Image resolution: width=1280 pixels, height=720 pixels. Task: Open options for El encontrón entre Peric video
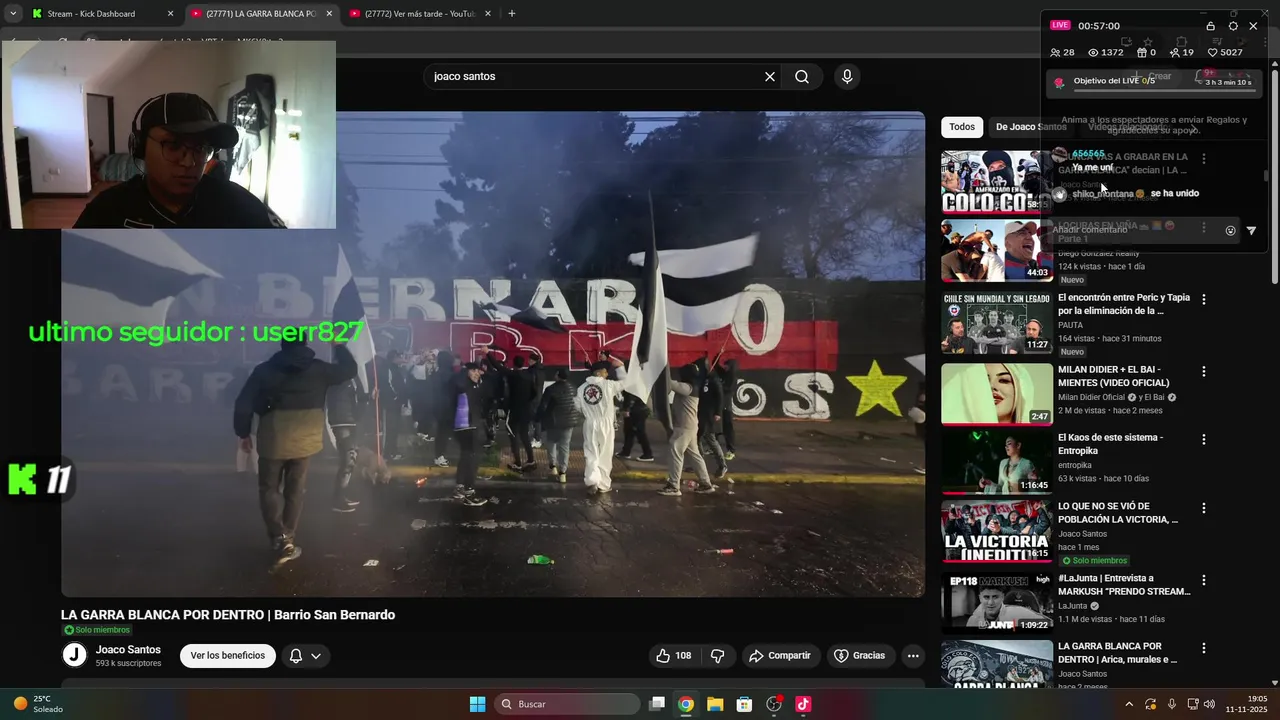click(1204, 299)
